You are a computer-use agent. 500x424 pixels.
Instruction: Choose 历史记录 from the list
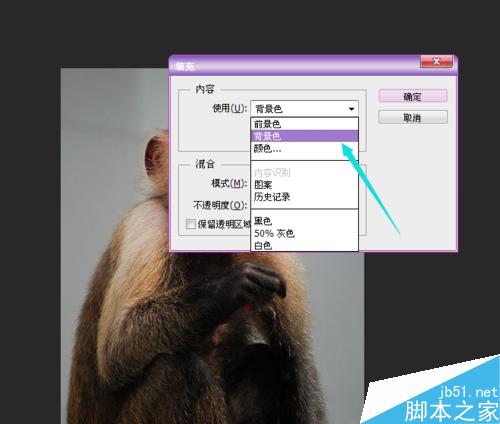tap(304, 197)
